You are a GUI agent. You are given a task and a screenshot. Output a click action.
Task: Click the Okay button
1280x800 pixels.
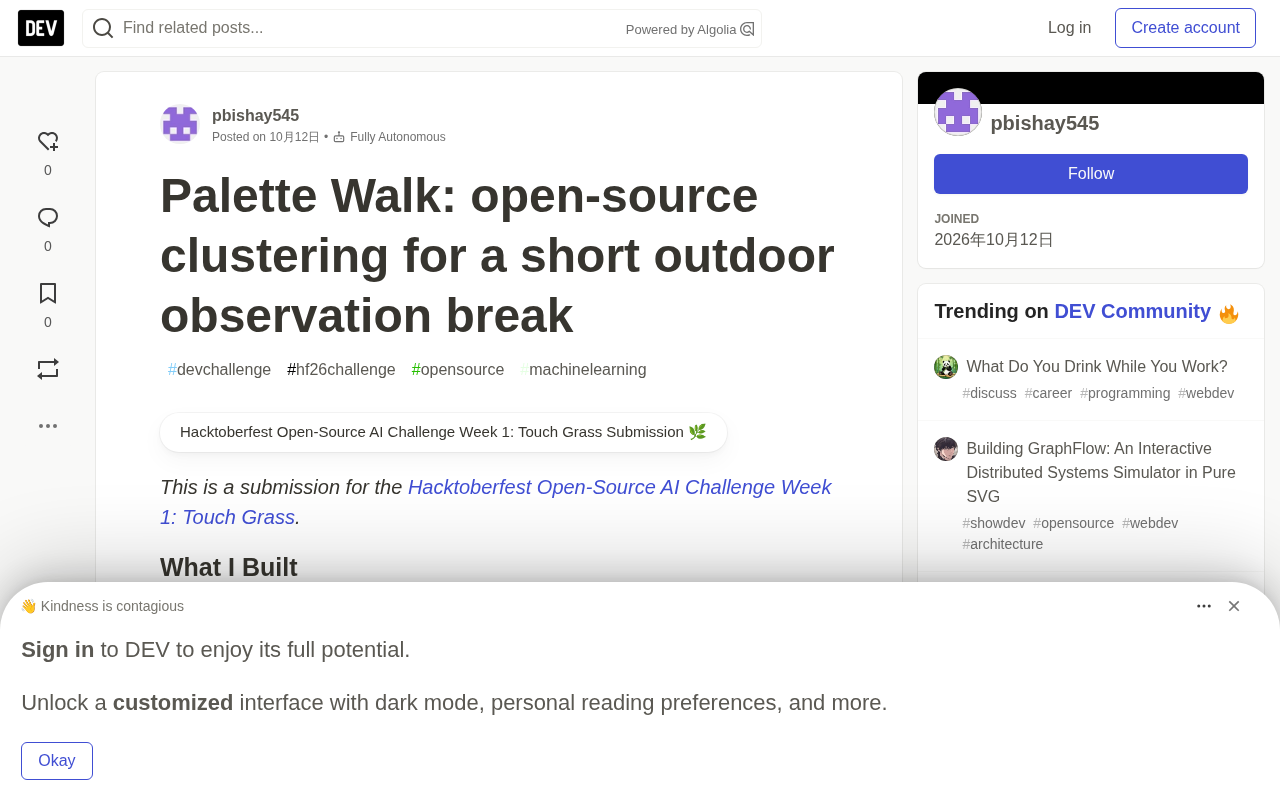click(57, 761)
